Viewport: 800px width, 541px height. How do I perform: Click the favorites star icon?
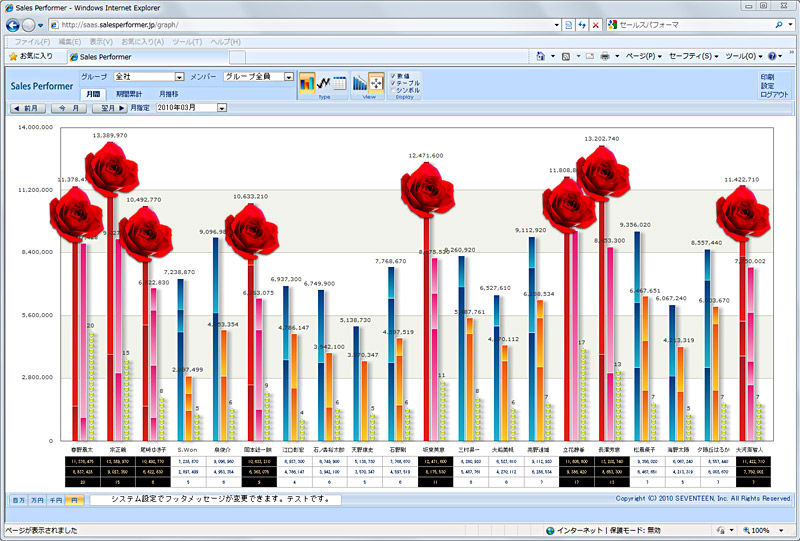[13, 56]
